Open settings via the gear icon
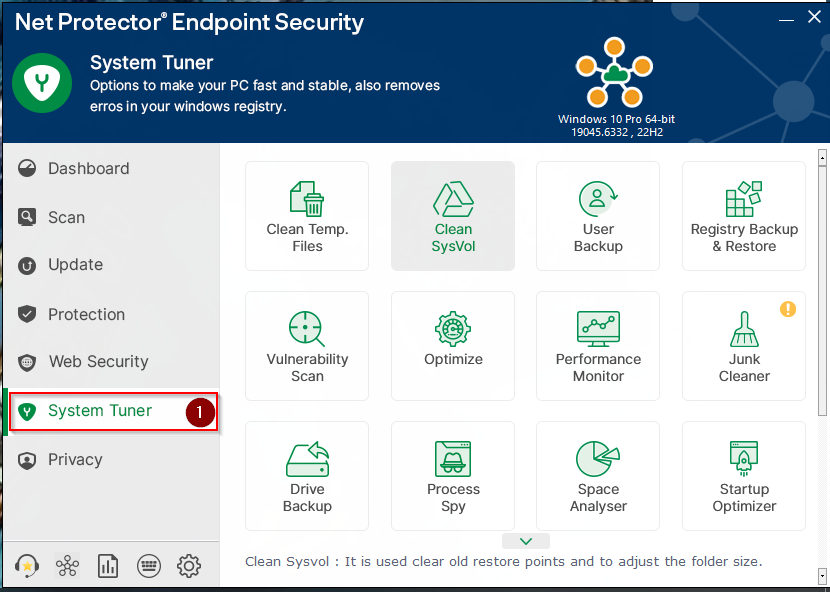The height and width of the screenshot is (592, 830). (x=189, y=566)
